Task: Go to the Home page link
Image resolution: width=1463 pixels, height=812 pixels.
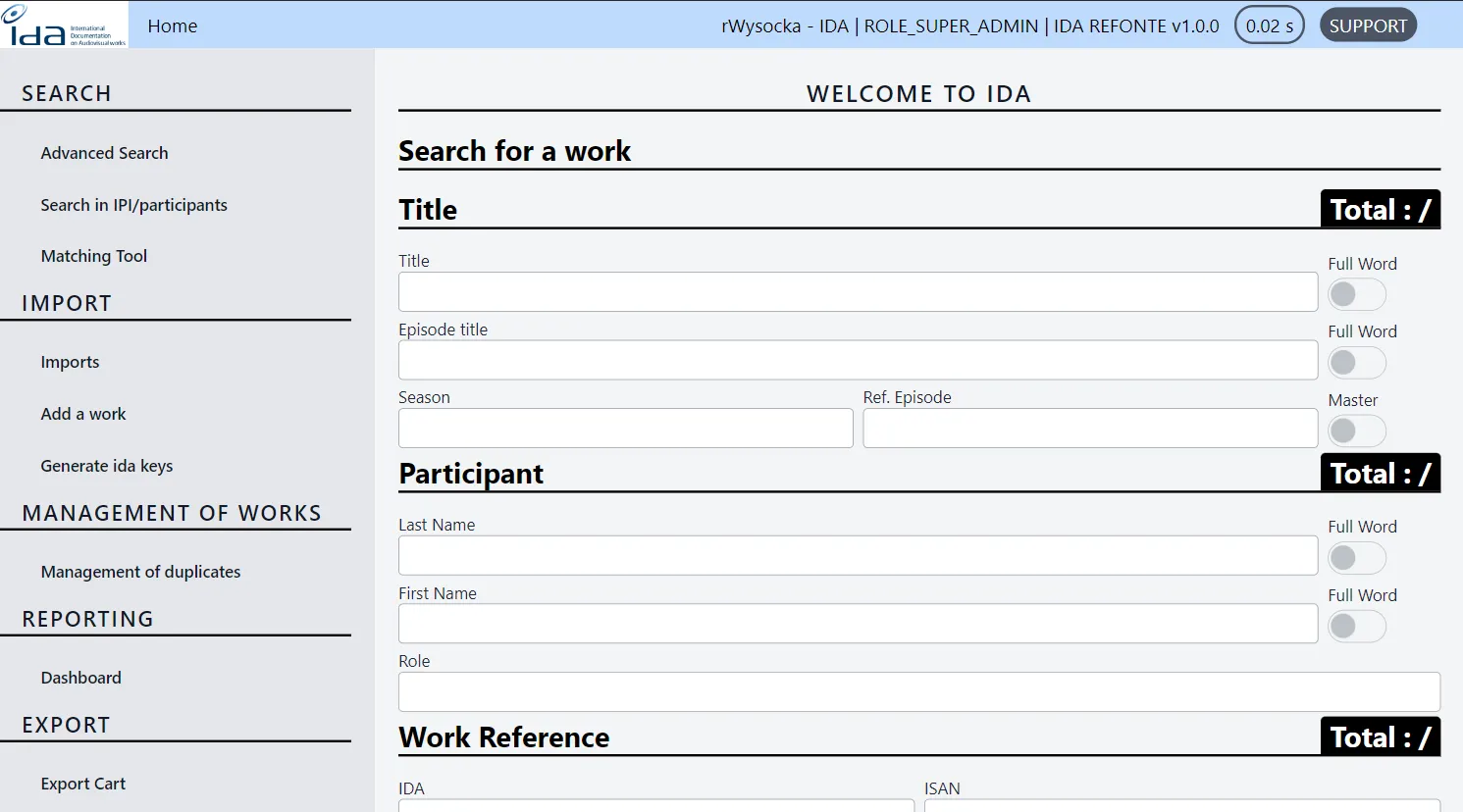Action: point(173,26)
